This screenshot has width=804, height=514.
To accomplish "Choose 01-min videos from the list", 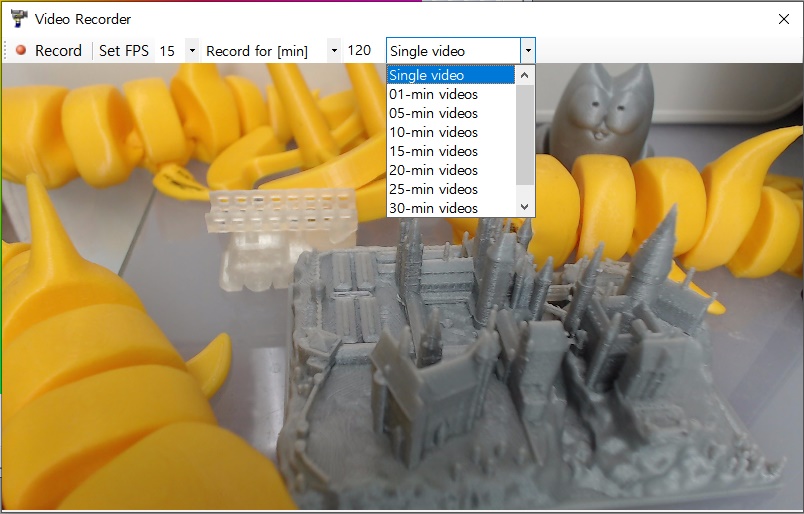I will tap(450, 94).
